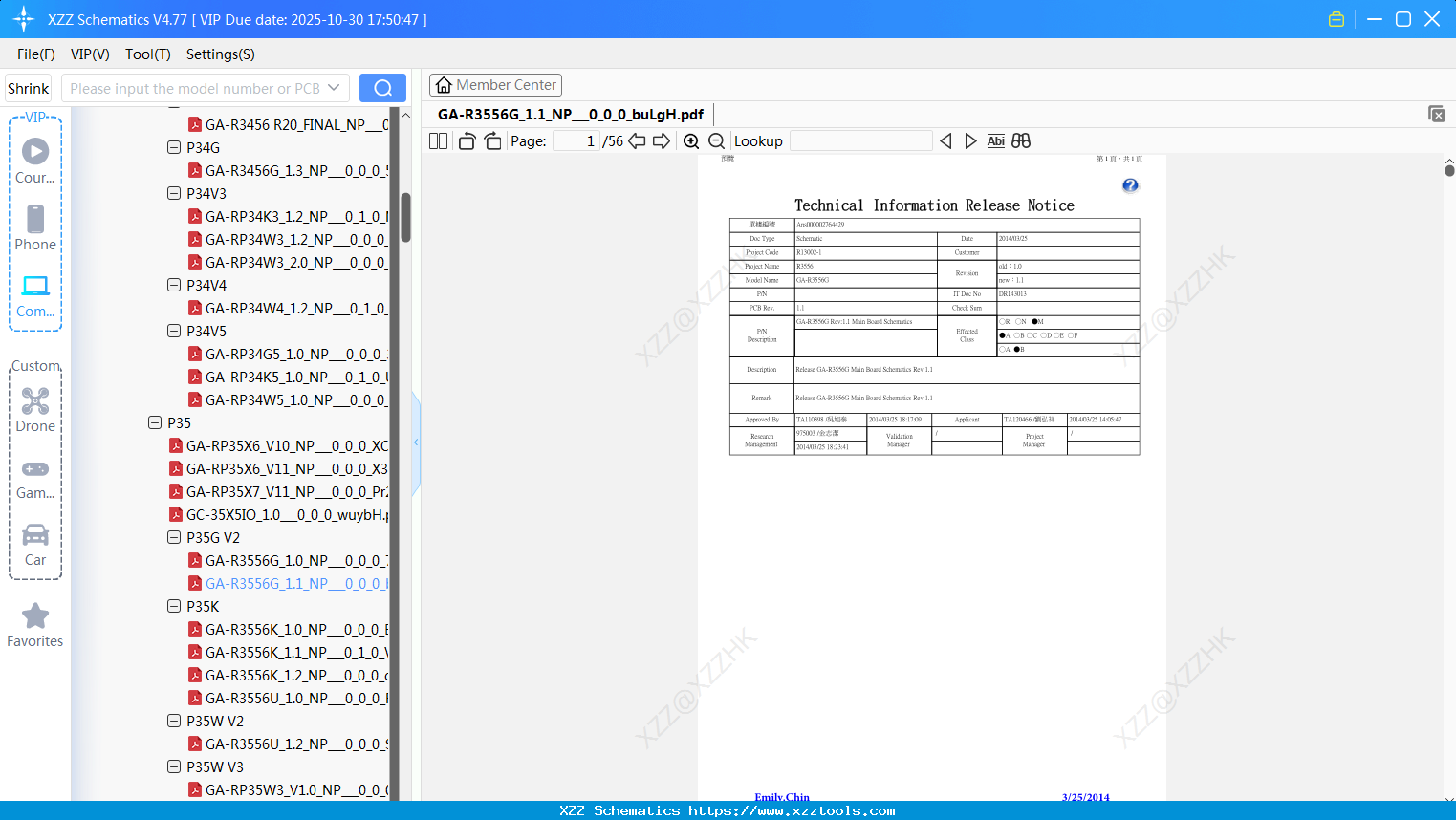Collapse the P35W V3 tree node

pyautogui.click(x=174, y=767)
